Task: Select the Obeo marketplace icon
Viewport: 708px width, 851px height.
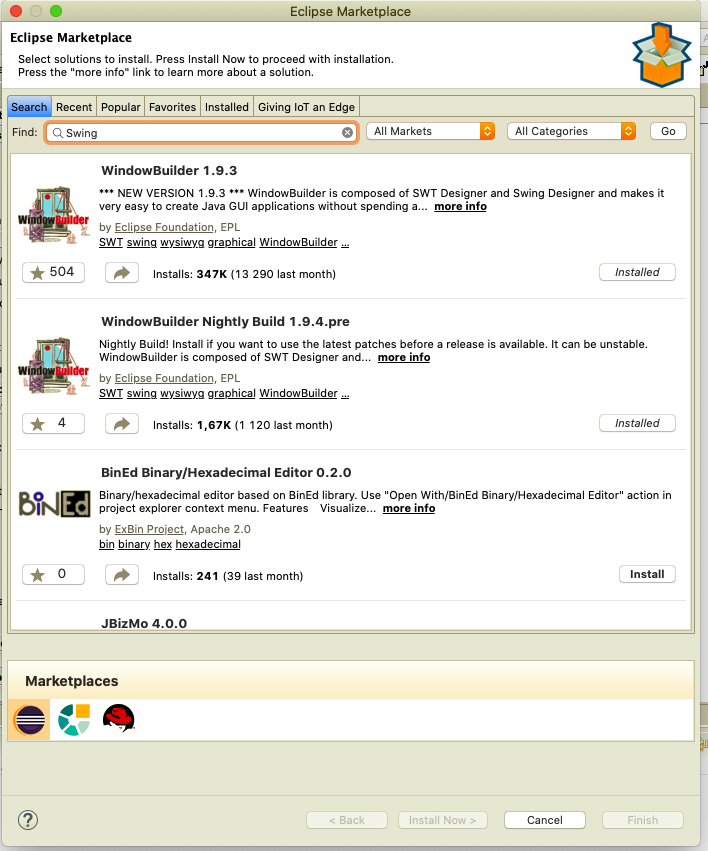Action: tap(74, 720)
